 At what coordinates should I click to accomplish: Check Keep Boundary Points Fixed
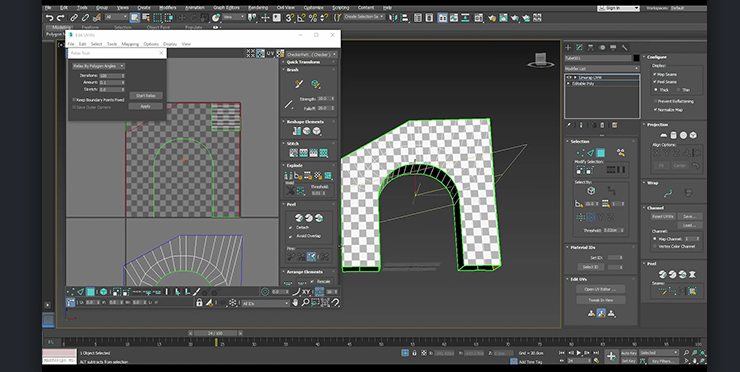(x=74, y=100)
